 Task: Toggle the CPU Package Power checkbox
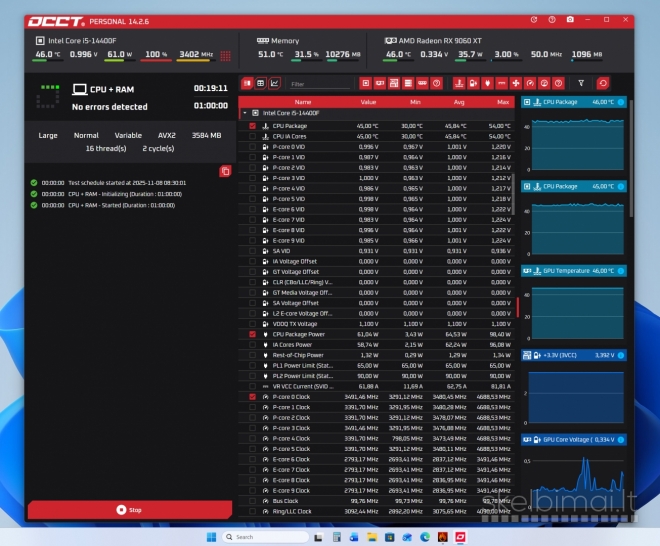(253, 334)
